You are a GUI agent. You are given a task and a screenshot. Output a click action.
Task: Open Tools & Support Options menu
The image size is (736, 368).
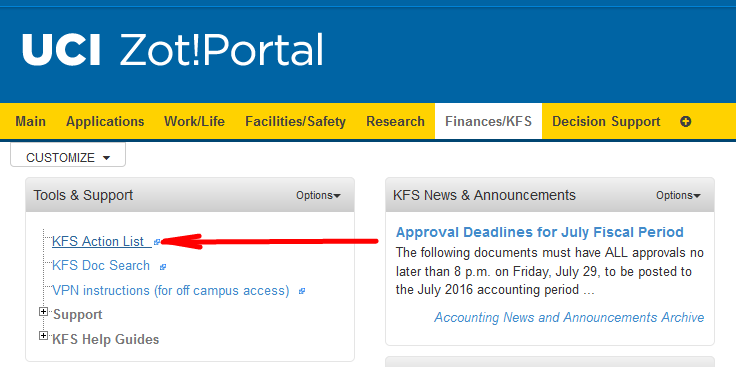point(318,195)
